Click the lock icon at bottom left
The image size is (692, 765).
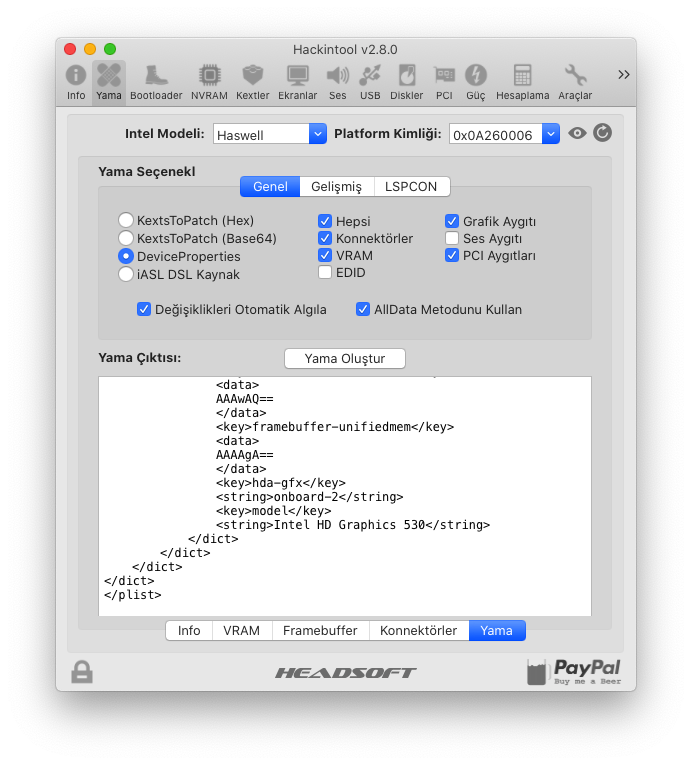pos(82,672)
